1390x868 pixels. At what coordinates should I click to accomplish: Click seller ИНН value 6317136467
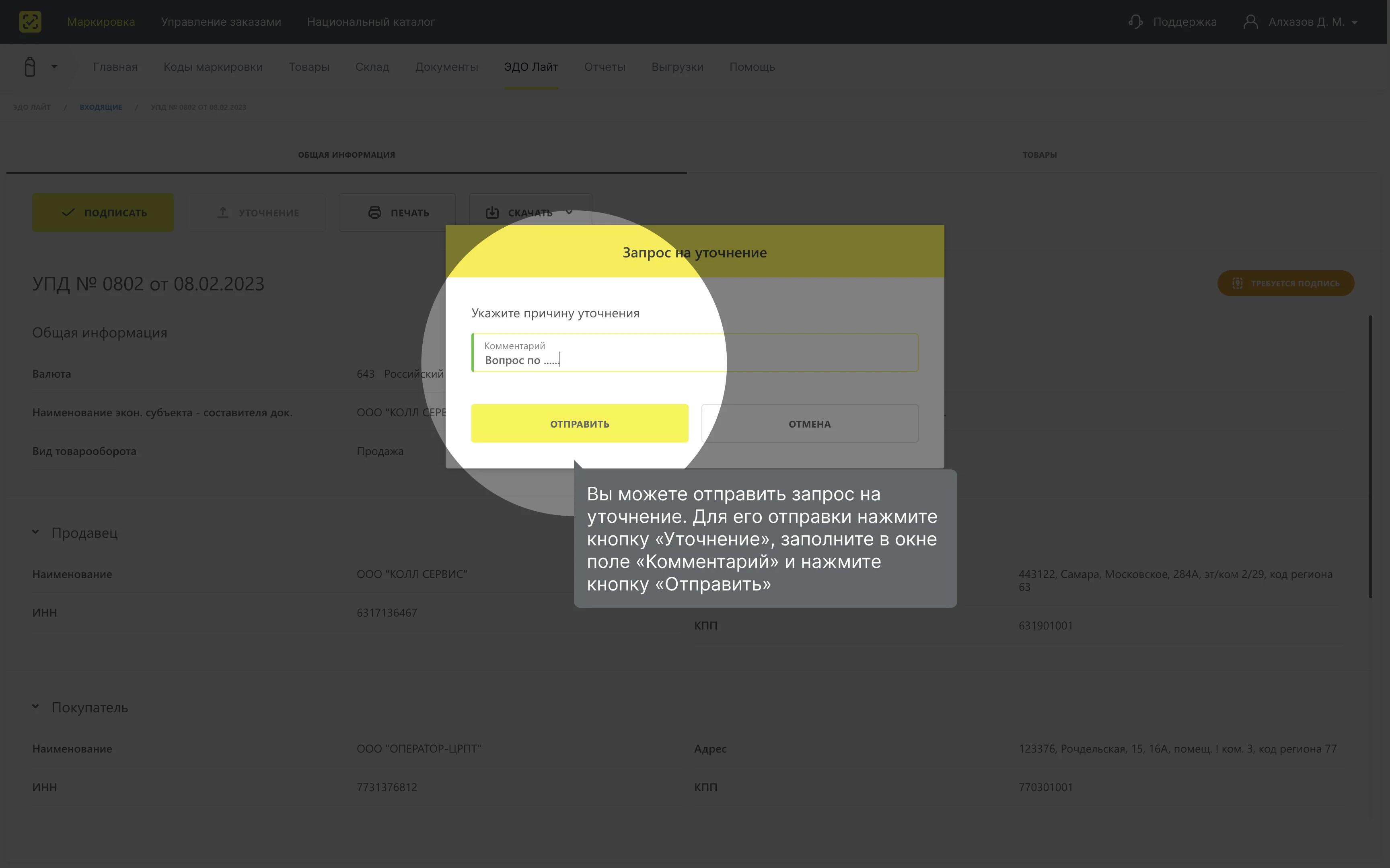click(387, 613)
